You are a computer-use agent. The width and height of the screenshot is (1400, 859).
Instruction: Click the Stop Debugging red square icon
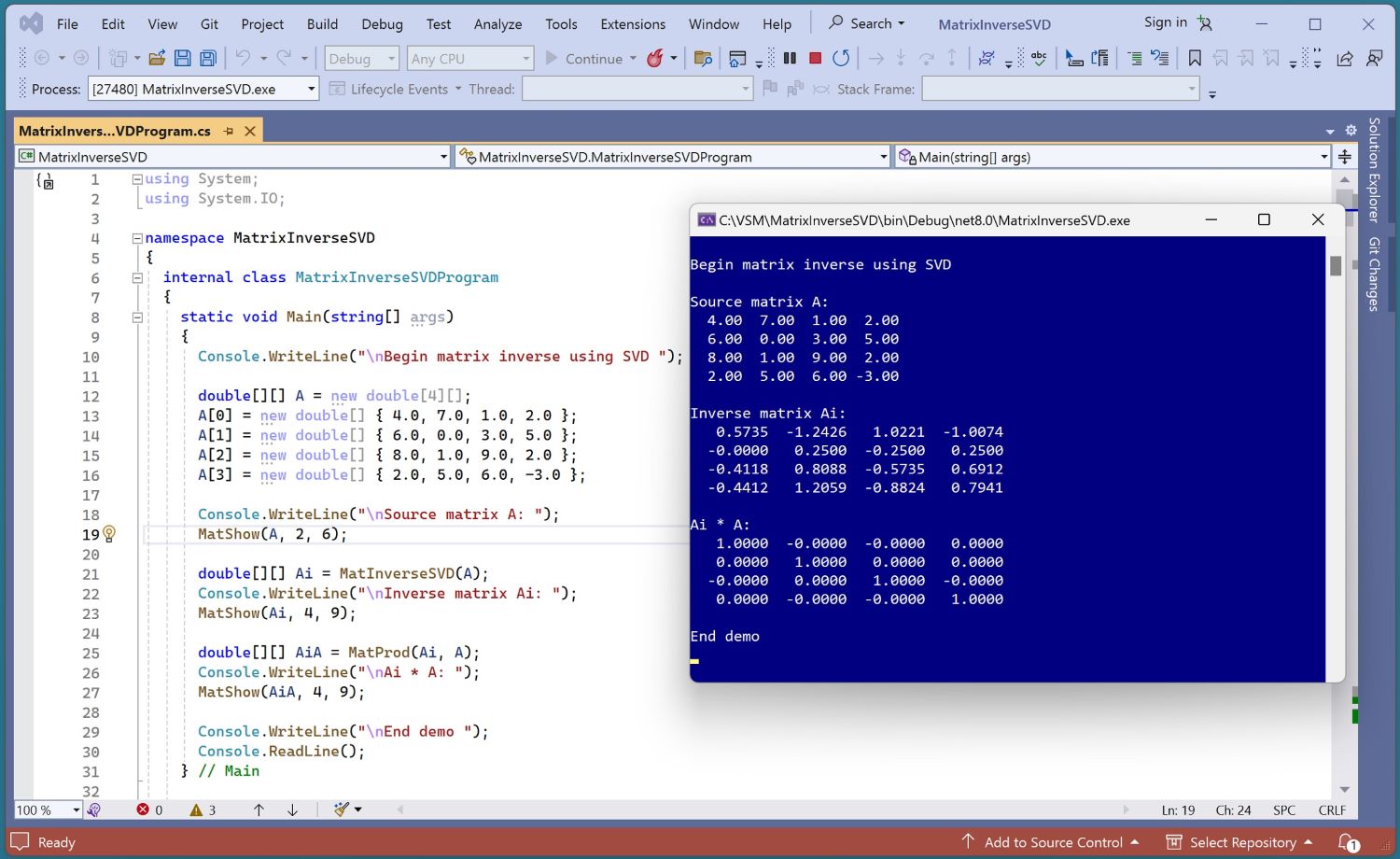pyautogui.click(x=815, y=58)
